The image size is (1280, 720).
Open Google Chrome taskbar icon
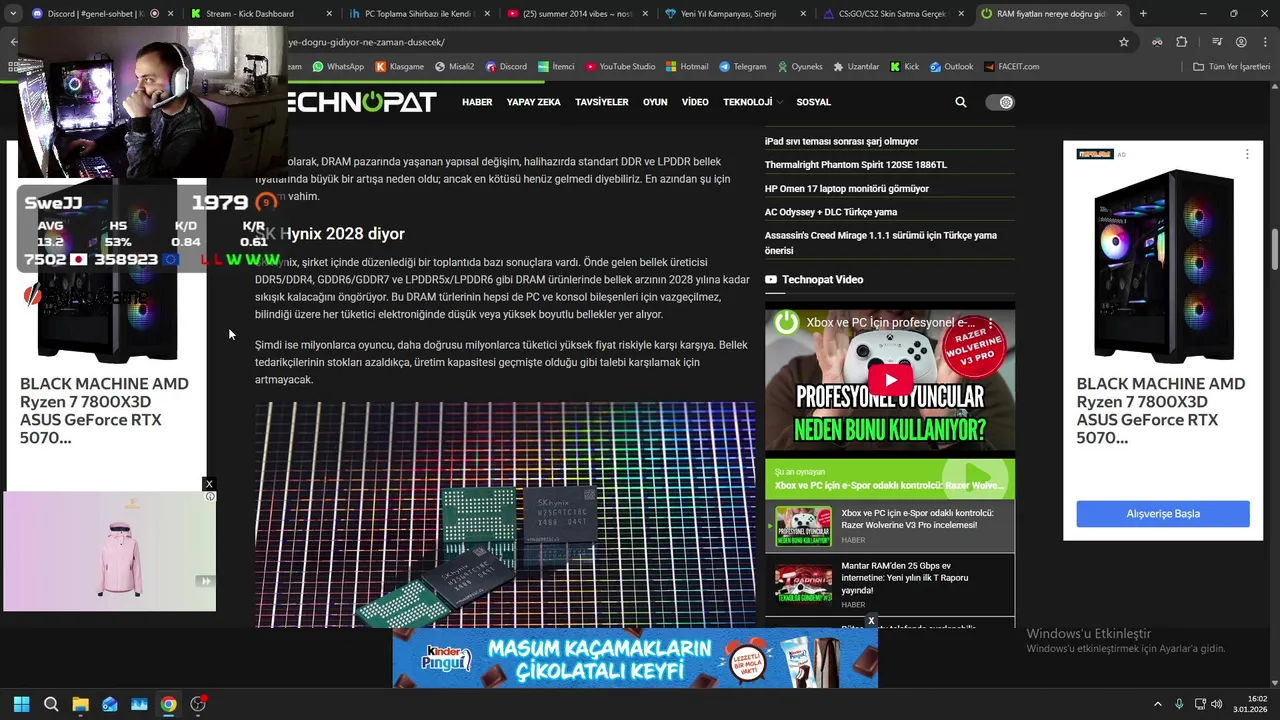168,704
